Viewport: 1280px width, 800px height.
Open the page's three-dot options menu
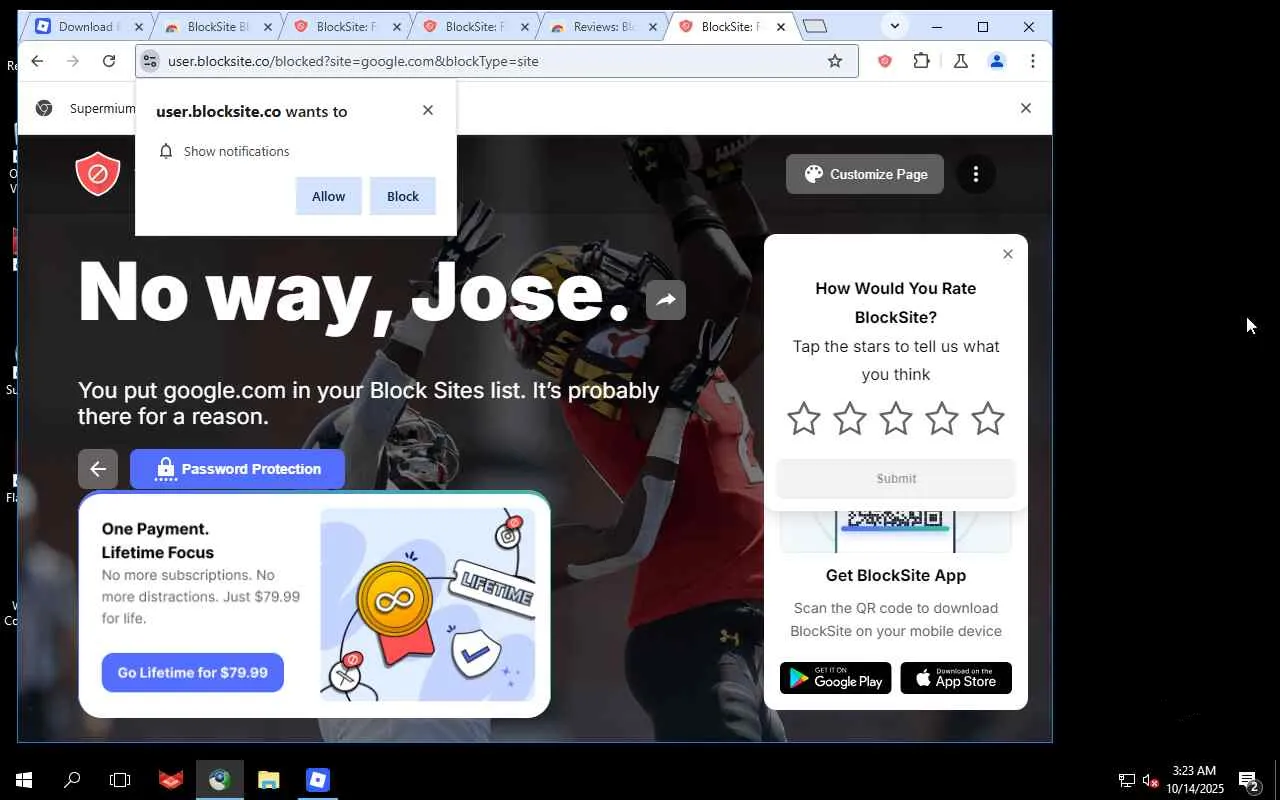(976, 174)
